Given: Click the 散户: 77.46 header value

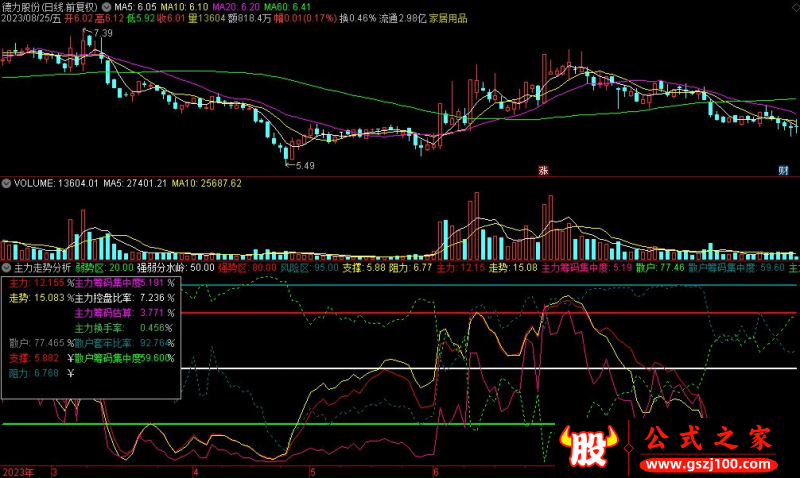Looking at the screenshot, I should point(661,268).
